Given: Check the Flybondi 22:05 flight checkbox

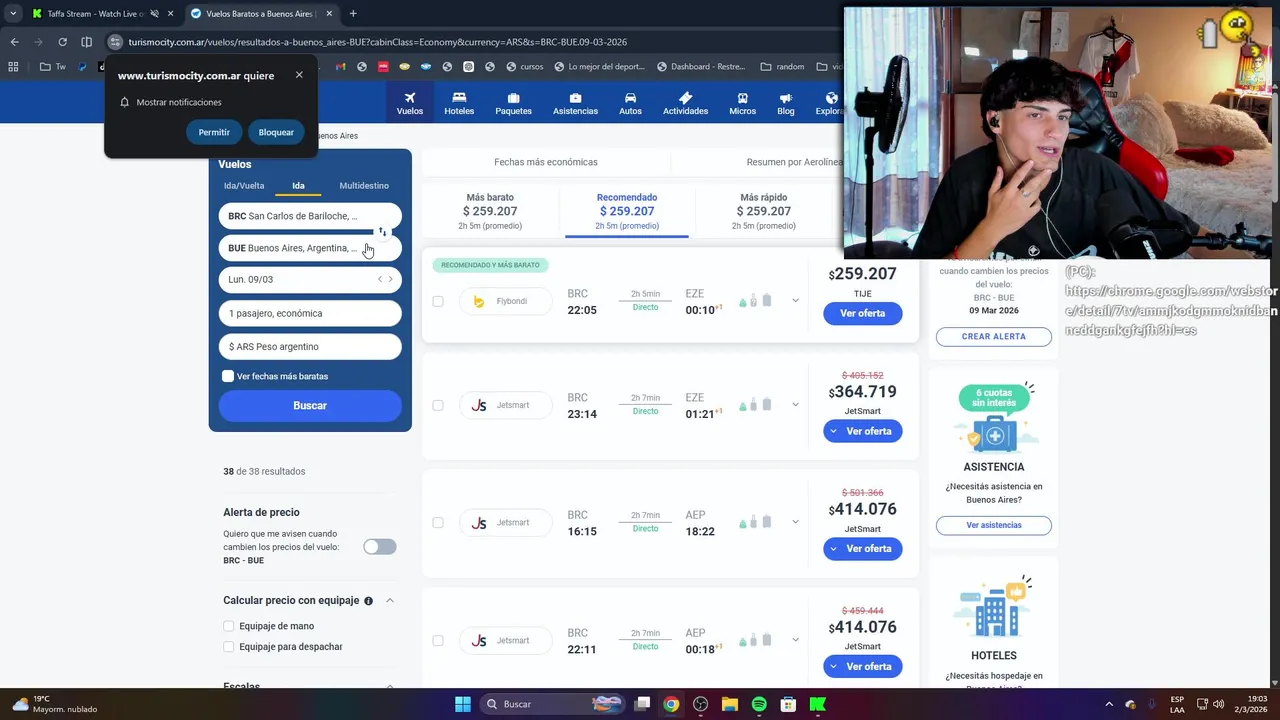Looking at the screenshot, I should (x=438, y=301).
